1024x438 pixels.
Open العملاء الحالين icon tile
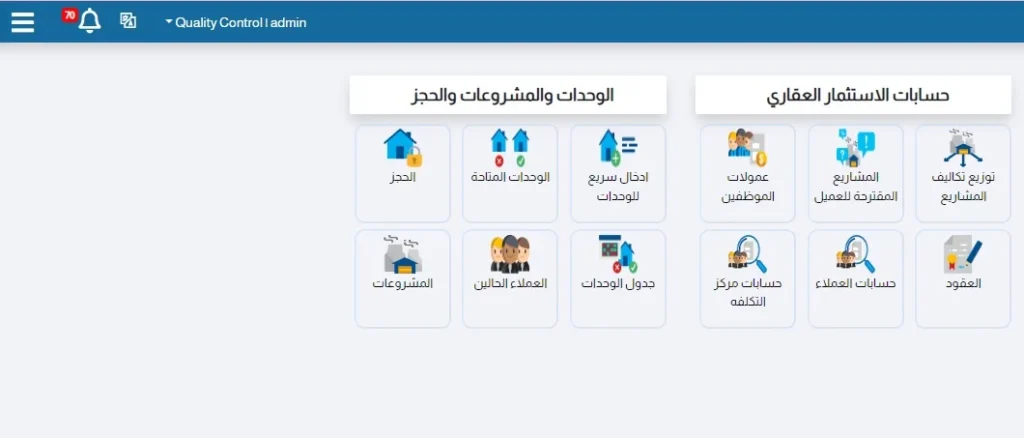pyautogui.click(x=510, y=254)
